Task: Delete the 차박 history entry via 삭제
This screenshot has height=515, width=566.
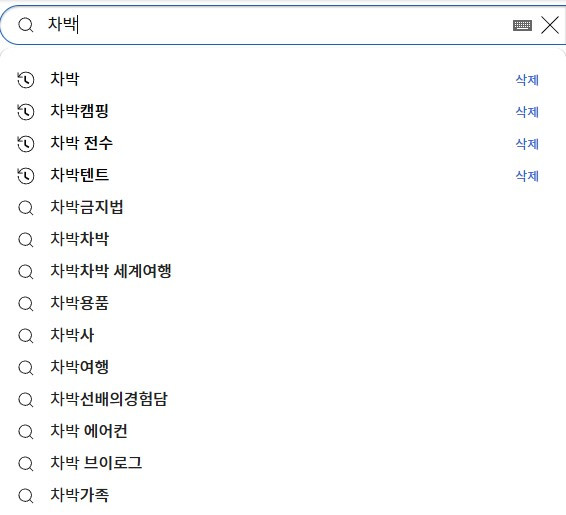Action: [527, 80]
